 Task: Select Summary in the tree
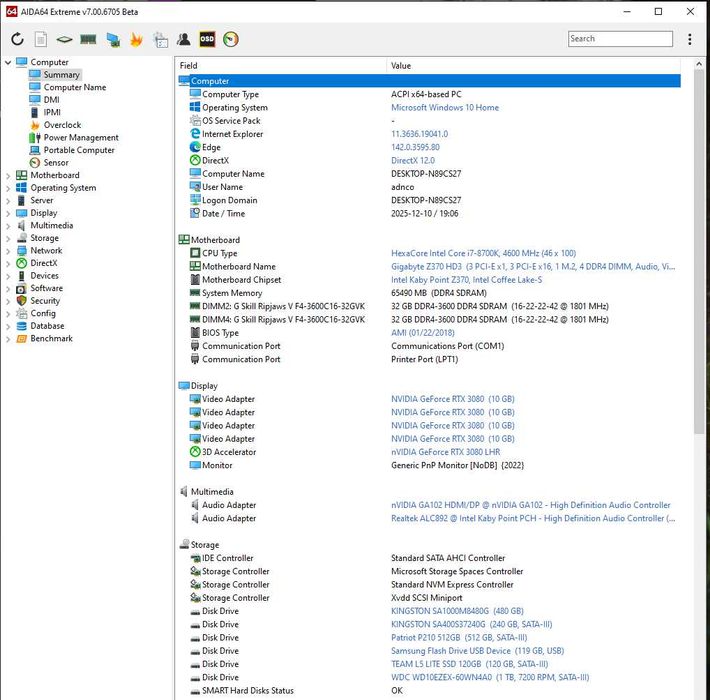click(x=61, y=74)
